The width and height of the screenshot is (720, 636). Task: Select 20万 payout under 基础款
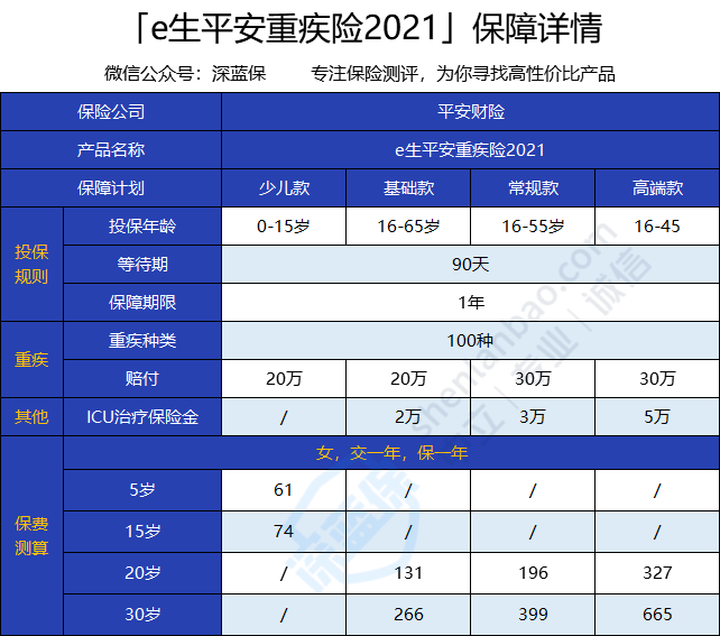pos(408,378)
